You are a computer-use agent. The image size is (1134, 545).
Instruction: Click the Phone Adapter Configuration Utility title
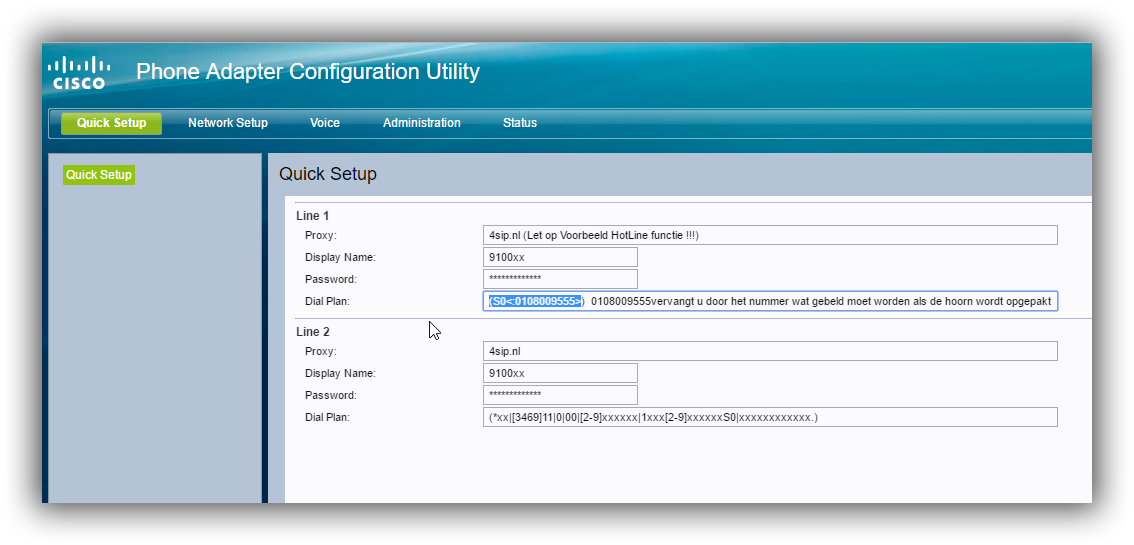308,72
